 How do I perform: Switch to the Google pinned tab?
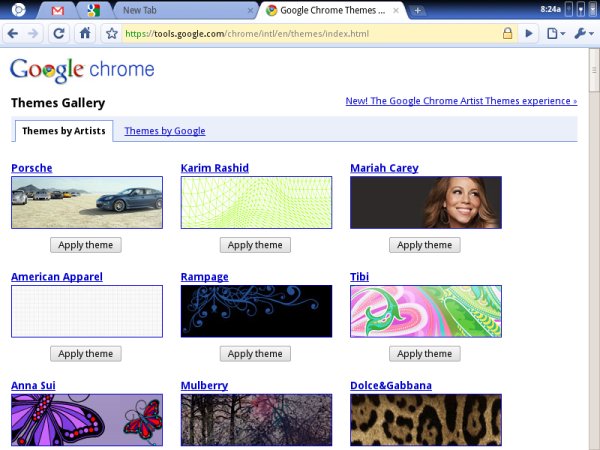pos(94,10)
